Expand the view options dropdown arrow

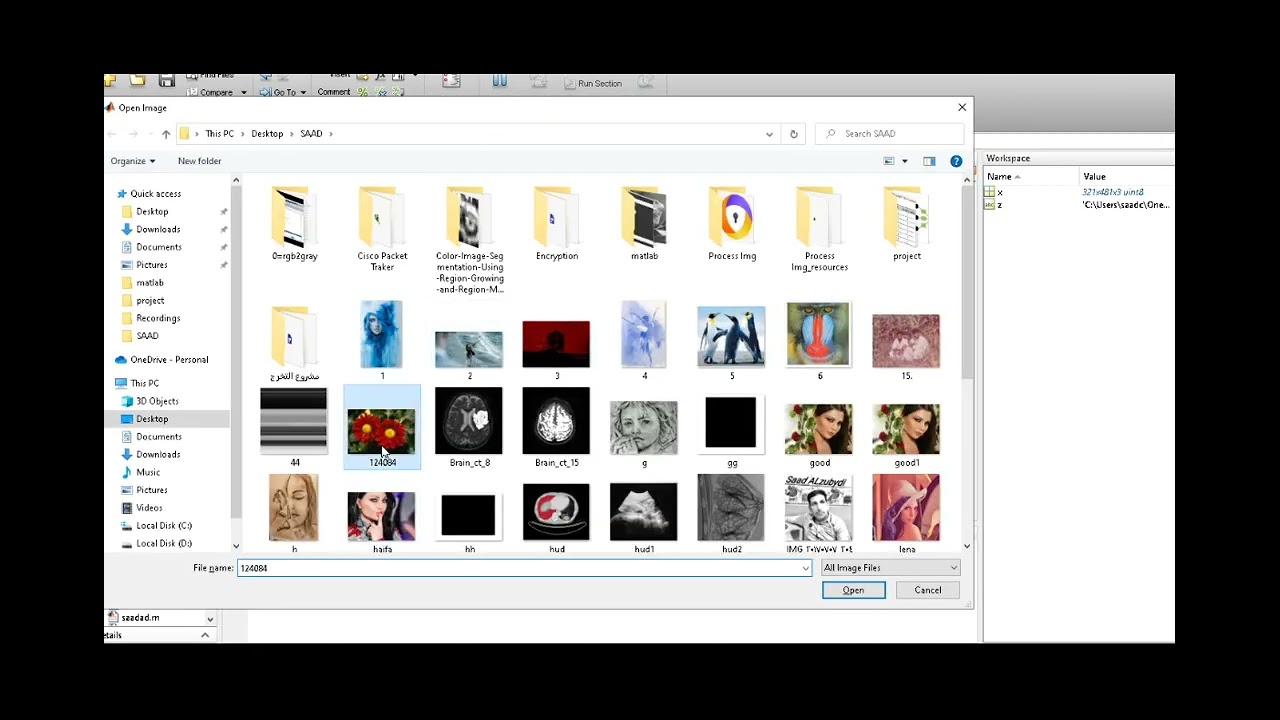[905, 161]
